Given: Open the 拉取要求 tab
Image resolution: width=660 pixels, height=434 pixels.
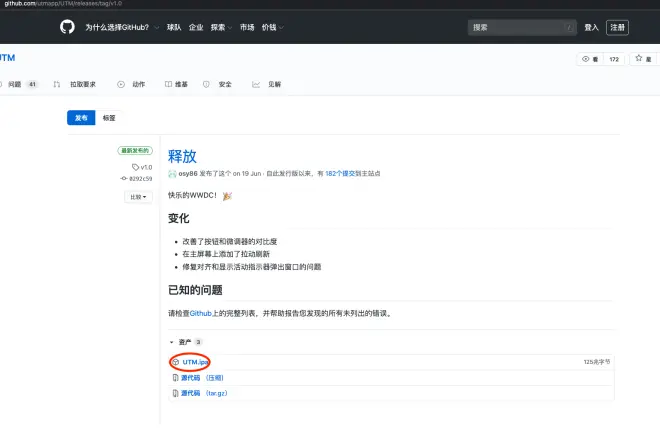Looking at the screenshot, I should 83,84.
